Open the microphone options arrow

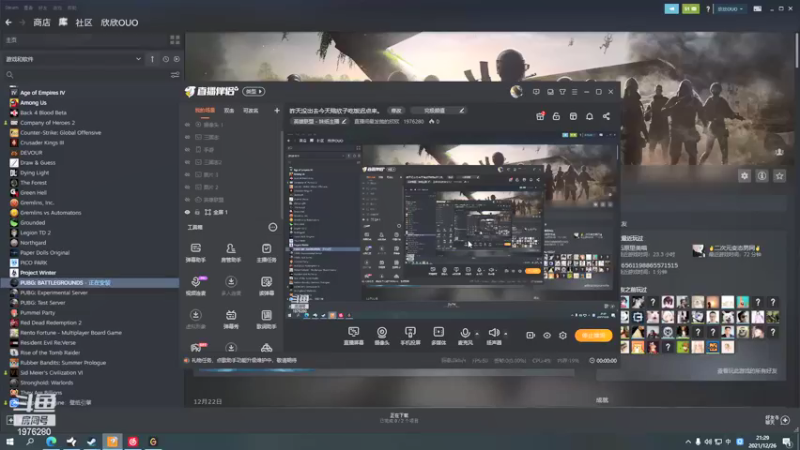(477, 334)
